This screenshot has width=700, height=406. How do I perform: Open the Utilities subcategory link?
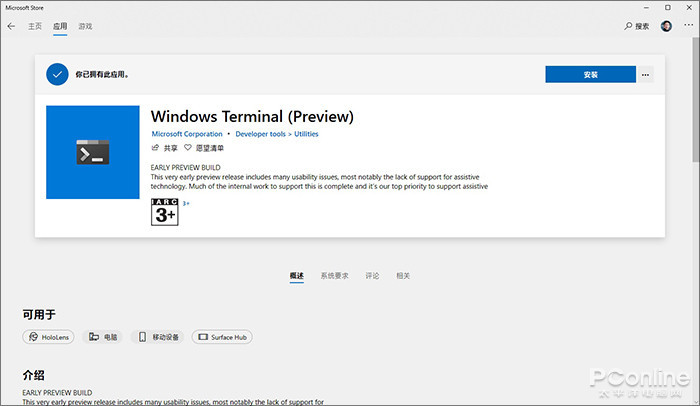click(x=306, y=134)
